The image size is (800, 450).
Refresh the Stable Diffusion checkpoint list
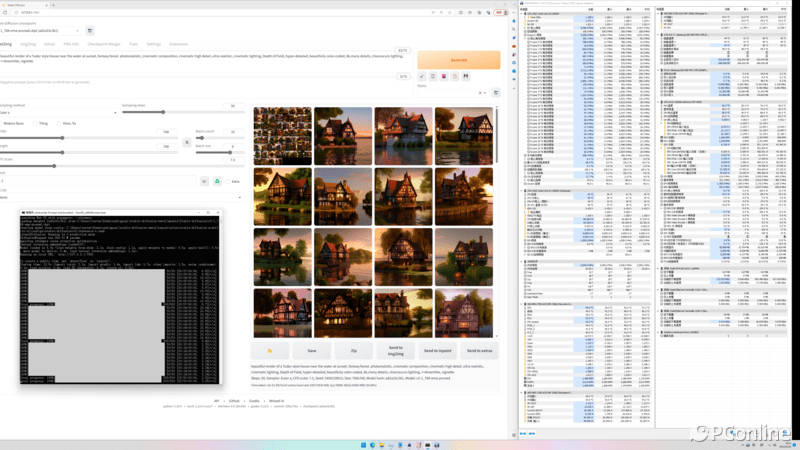[89, 31]
